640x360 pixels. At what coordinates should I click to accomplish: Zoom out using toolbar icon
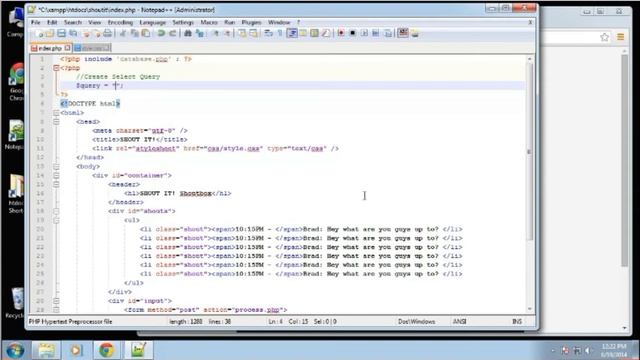point(227,33)
